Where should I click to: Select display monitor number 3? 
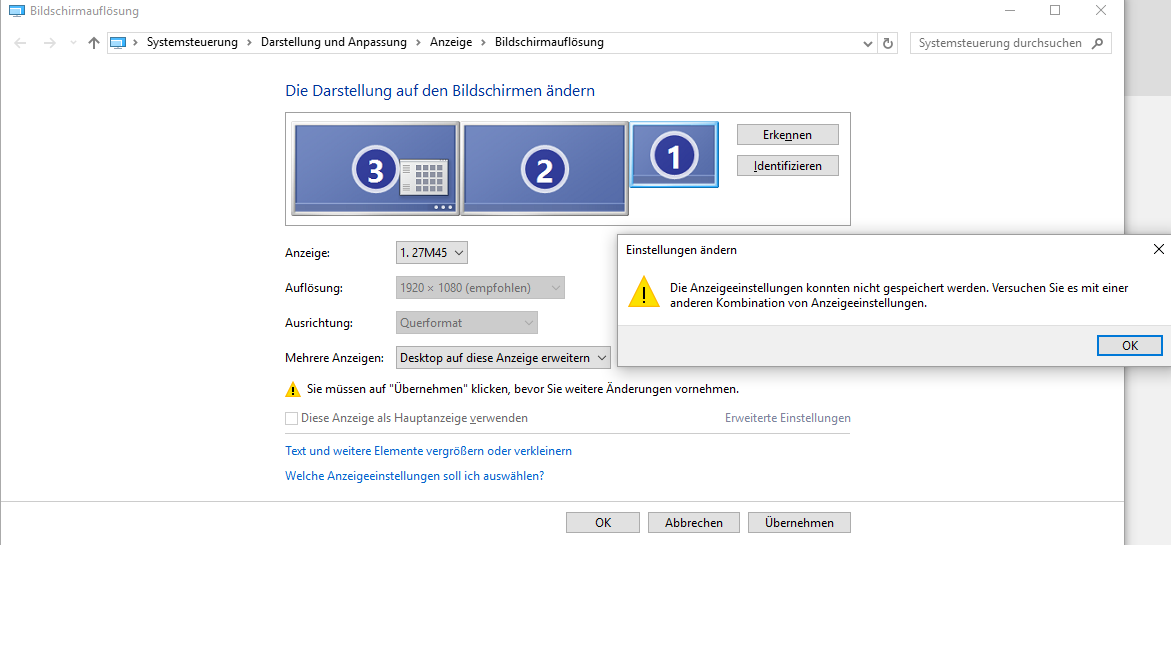375,169
